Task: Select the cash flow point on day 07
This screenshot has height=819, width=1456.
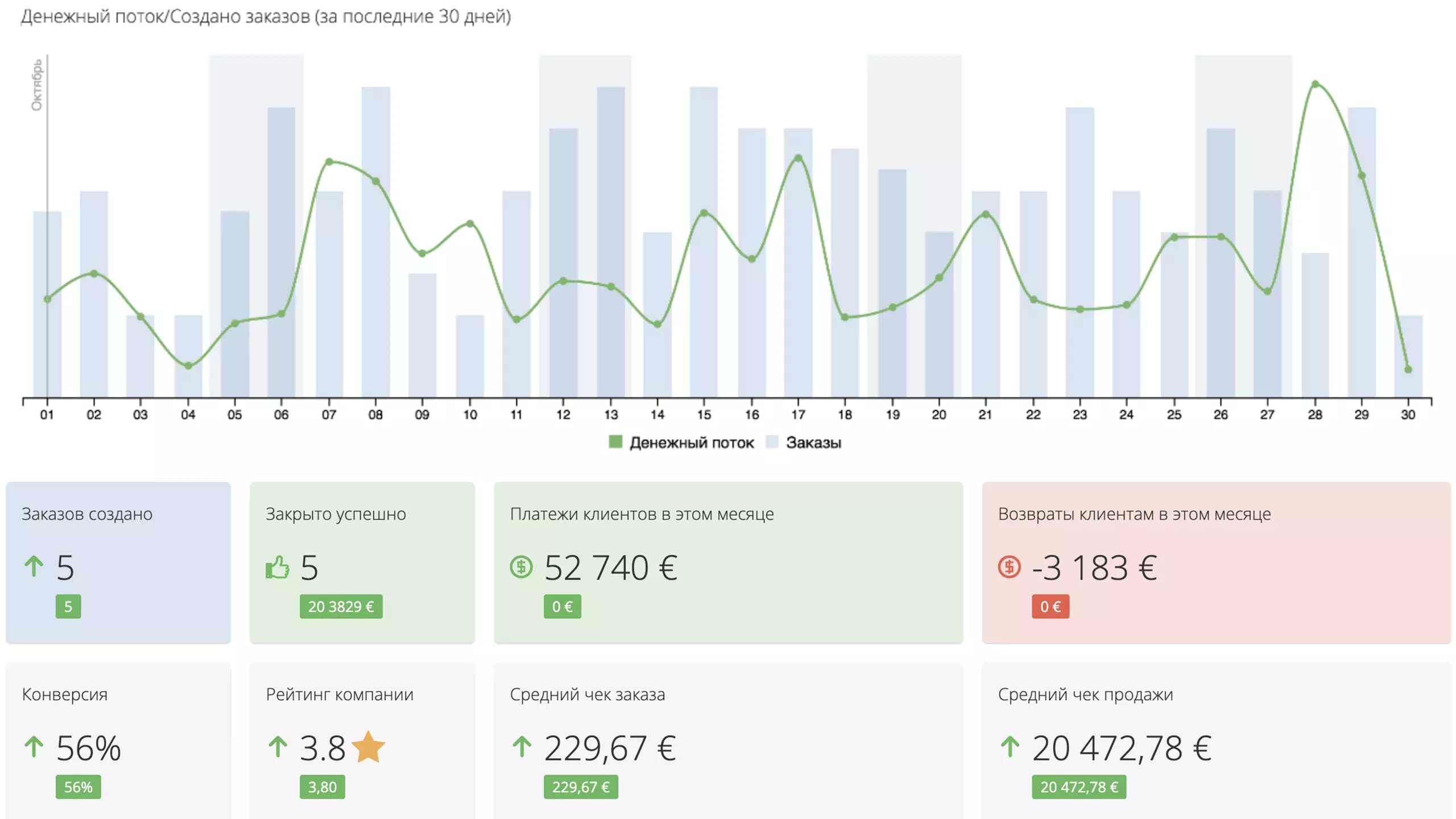Action: click(329, 162)
